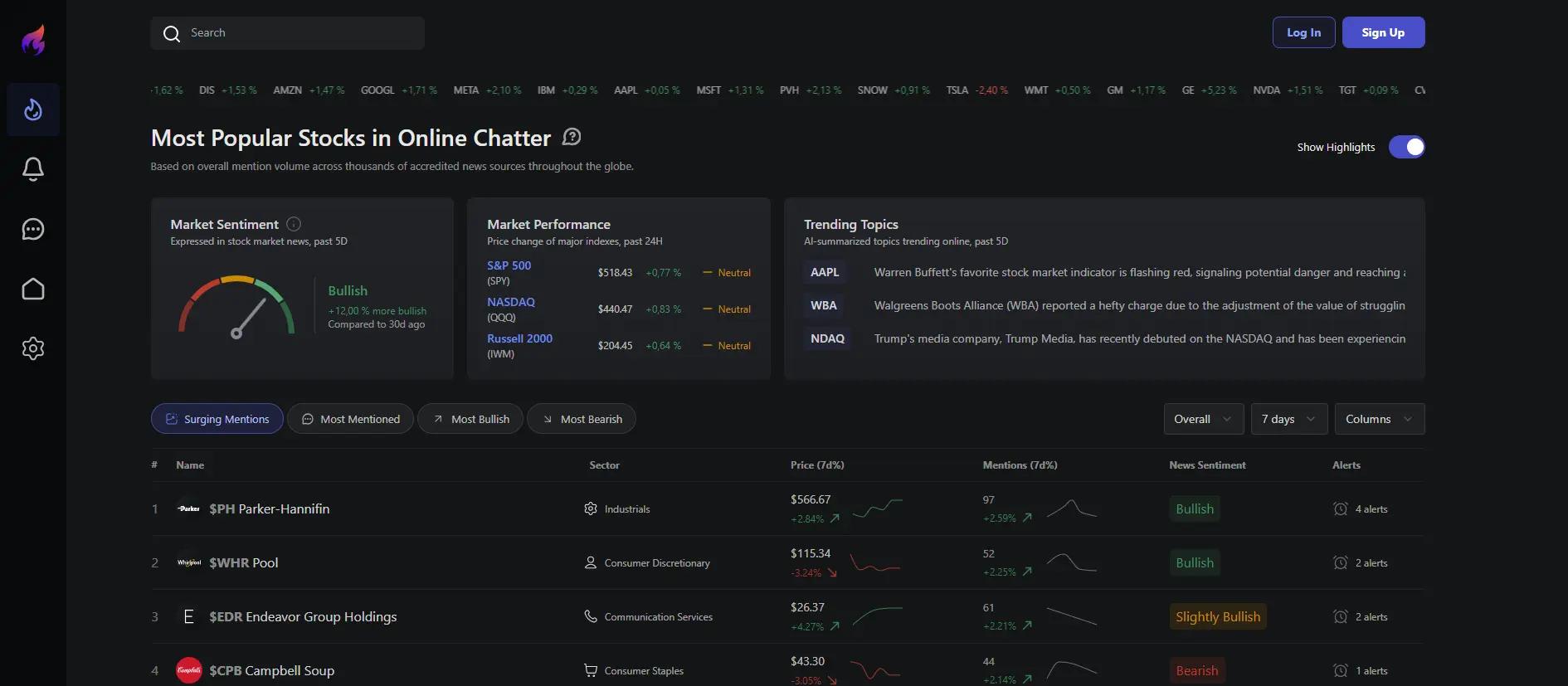Click the Communication Services phone icon

[x=591, y=616]
